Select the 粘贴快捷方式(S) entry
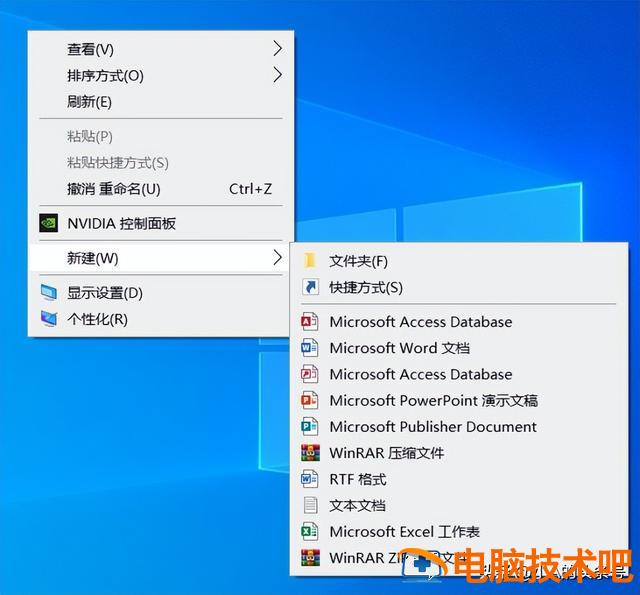640x595 pixels. (161, 162)
